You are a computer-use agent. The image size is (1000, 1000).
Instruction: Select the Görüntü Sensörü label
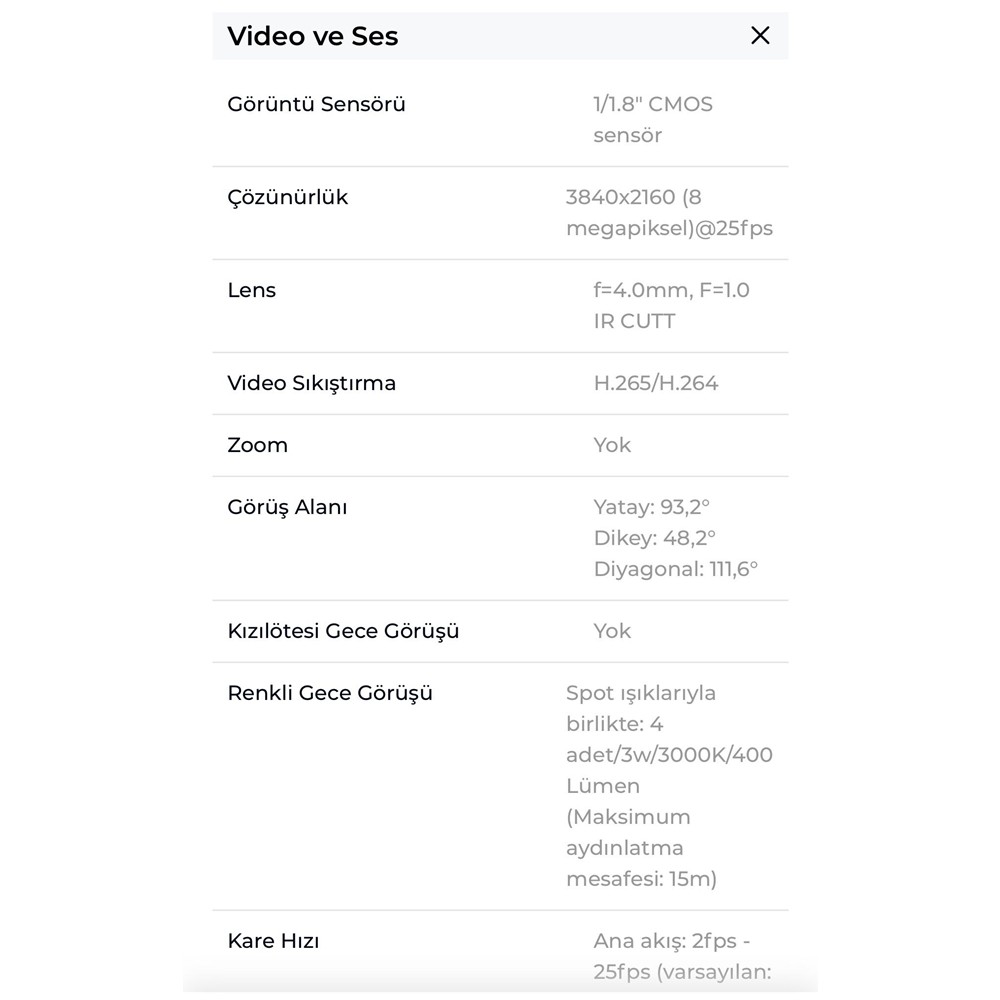click(317, 104)
